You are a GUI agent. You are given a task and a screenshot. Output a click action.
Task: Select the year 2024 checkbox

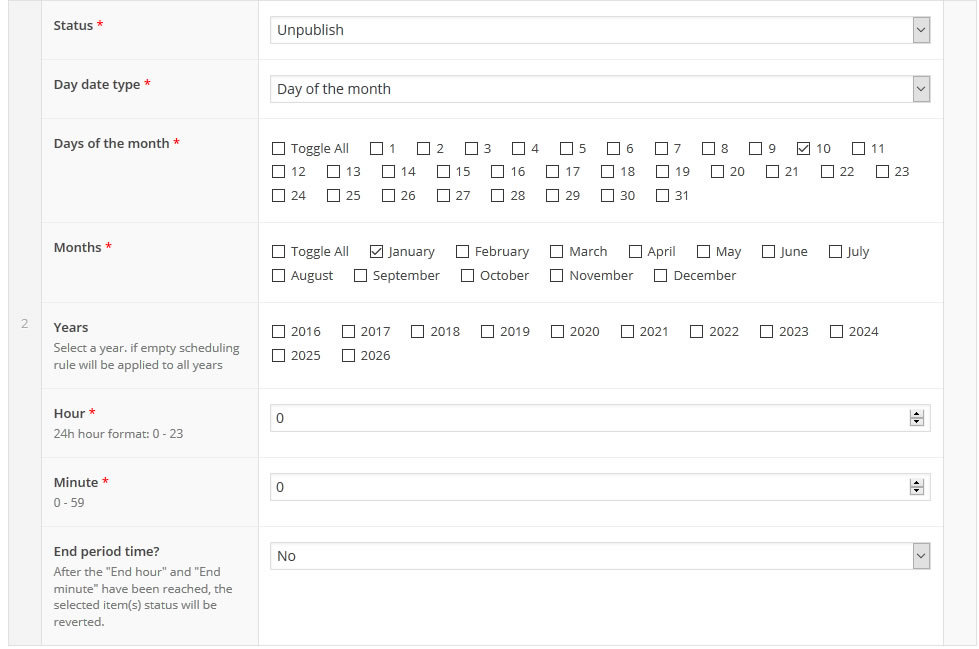tap(836, 332)
